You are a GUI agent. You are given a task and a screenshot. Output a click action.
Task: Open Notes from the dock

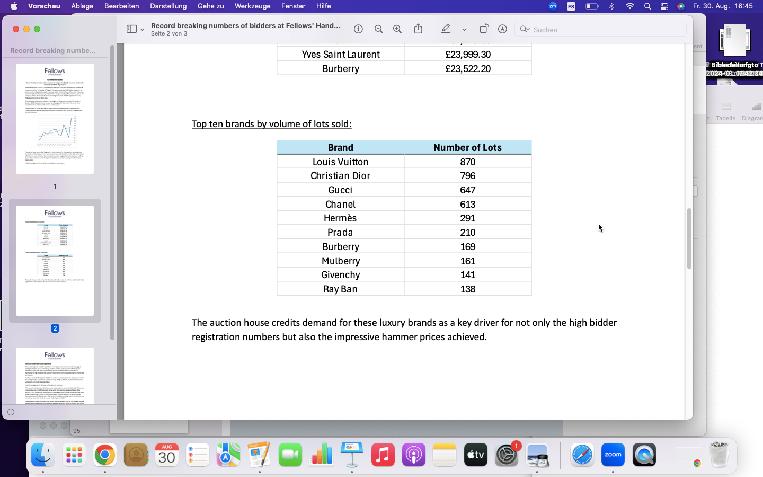(x=445, y=455)
